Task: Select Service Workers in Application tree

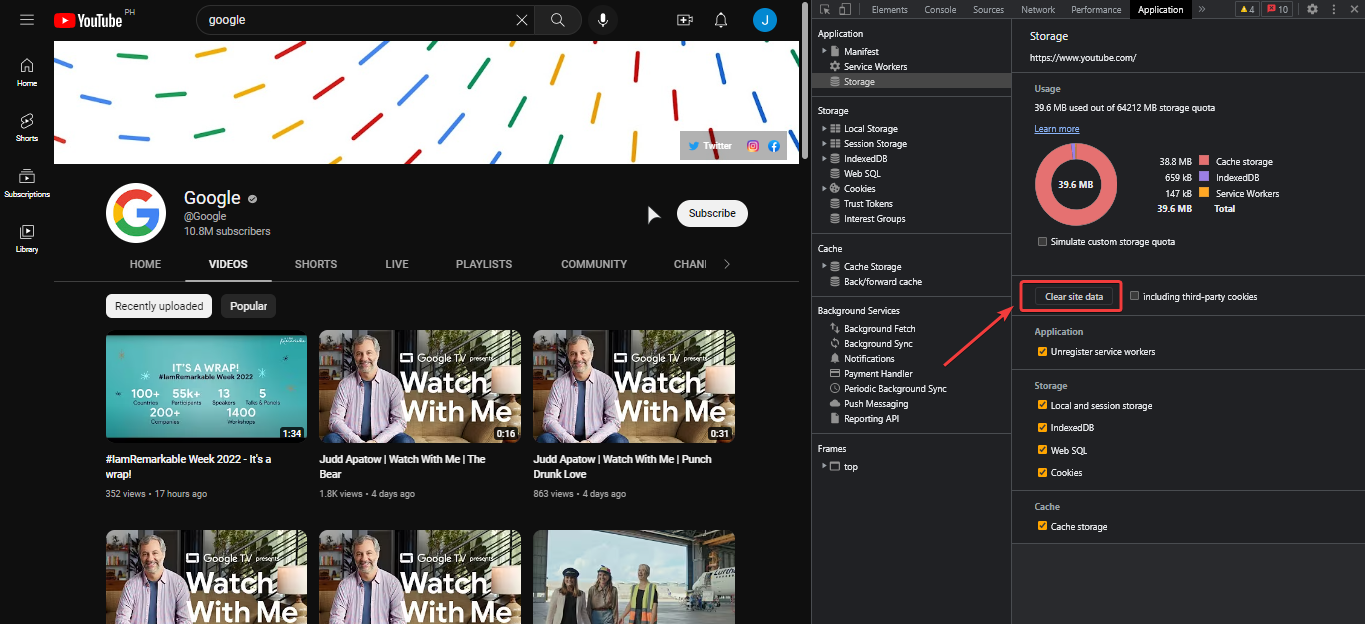Action: tap(875, 66)
